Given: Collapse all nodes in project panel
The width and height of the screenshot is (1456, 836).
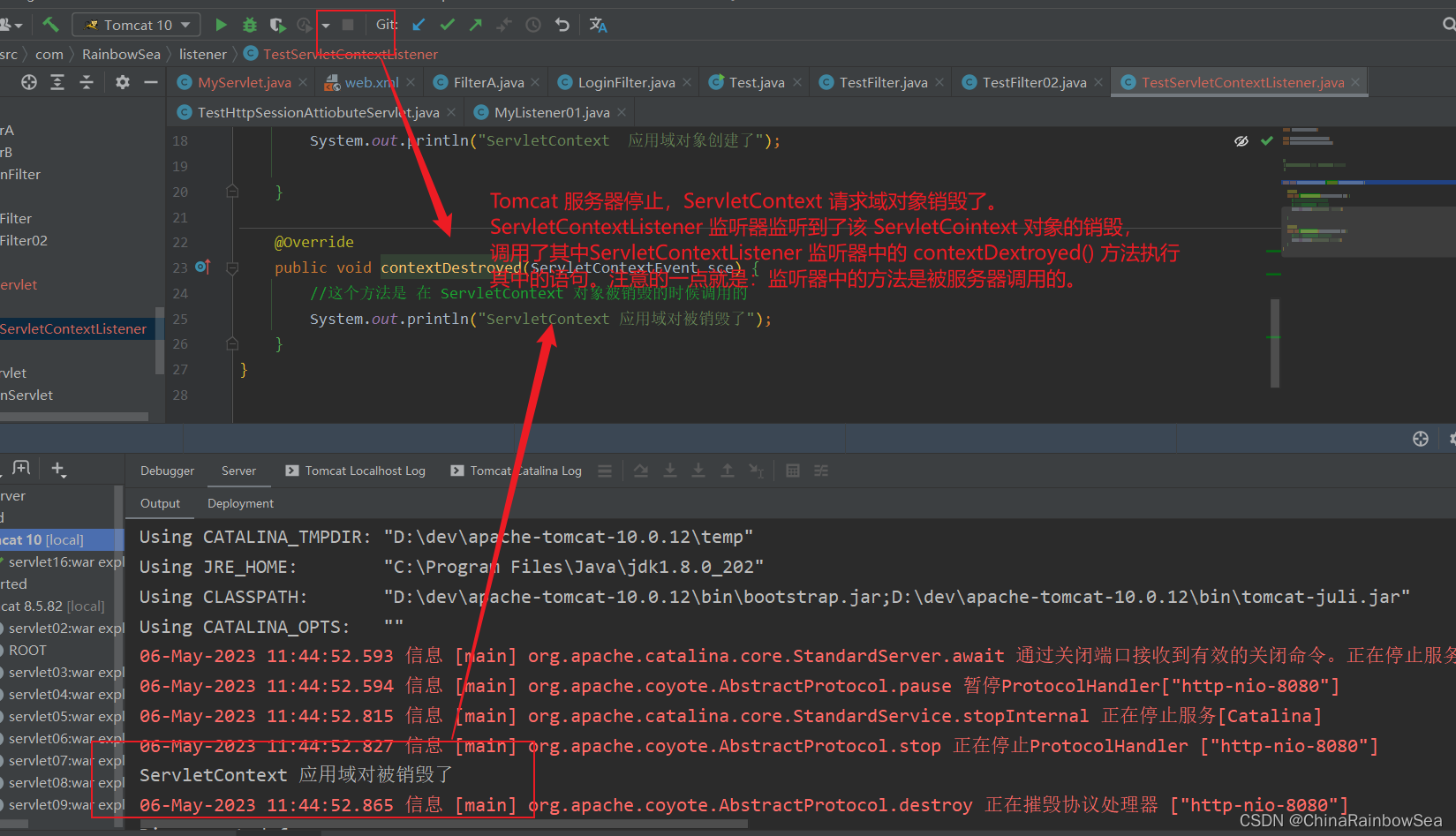Looking at the screenshot, I should click(87, 82).
